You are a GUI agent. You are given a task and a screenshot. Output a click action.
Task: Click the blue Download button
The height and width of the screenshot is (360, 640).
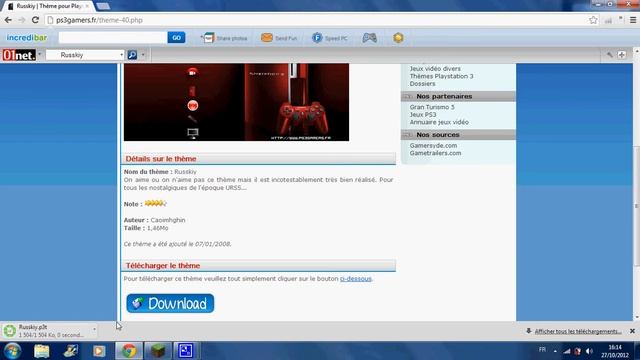click(x=170, y=303)
